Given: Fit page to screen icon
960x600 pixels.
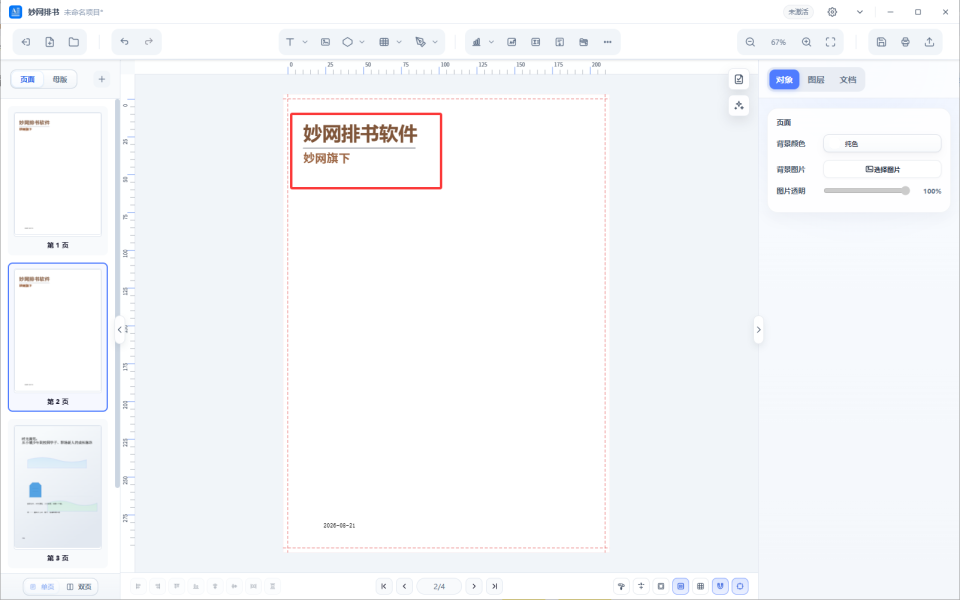Looking at the screenshot, I should [x=830, y=42].
